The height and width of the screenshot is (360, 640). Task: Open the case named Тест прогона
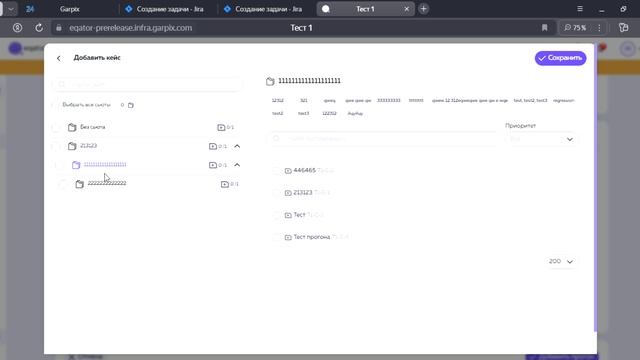tap(312, 237)
